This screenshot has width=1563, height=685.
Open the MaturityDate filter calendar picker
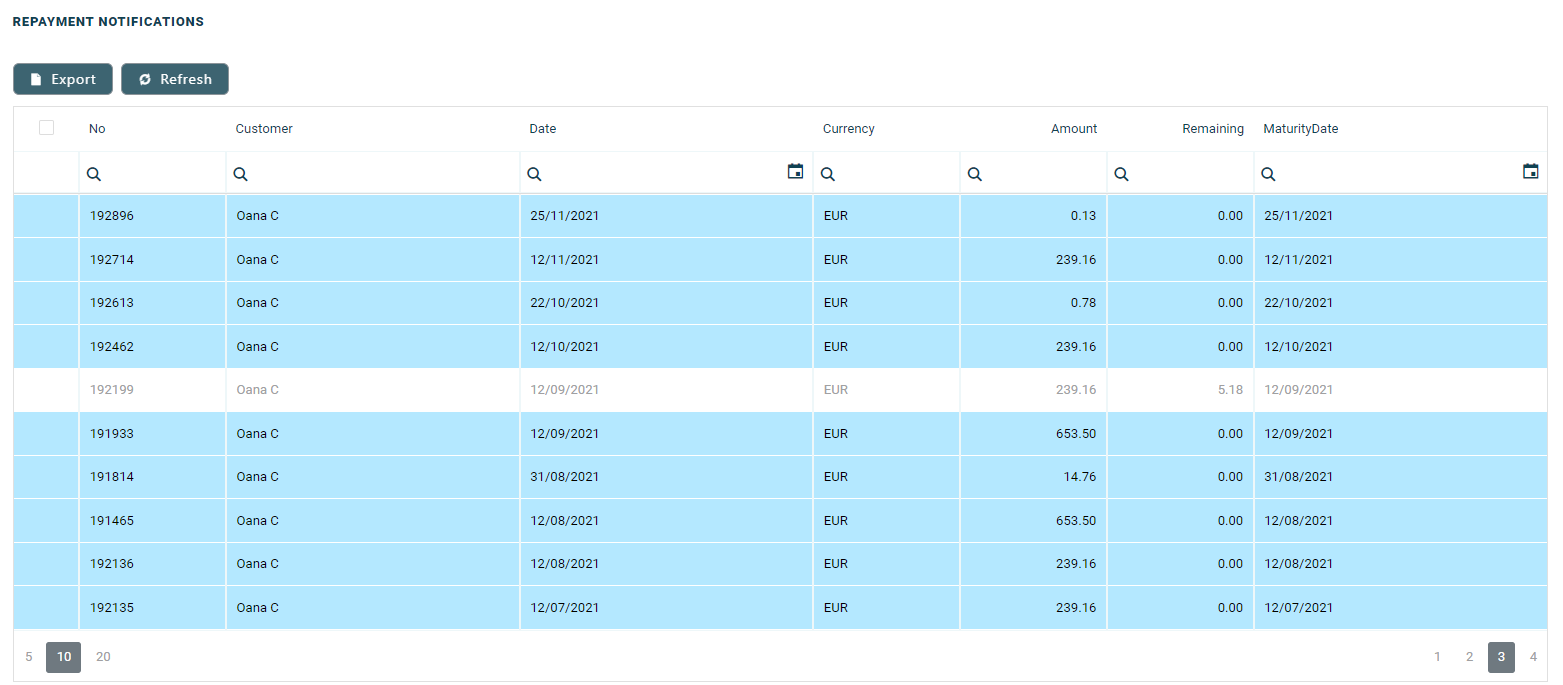click(x=1530, y=172)
